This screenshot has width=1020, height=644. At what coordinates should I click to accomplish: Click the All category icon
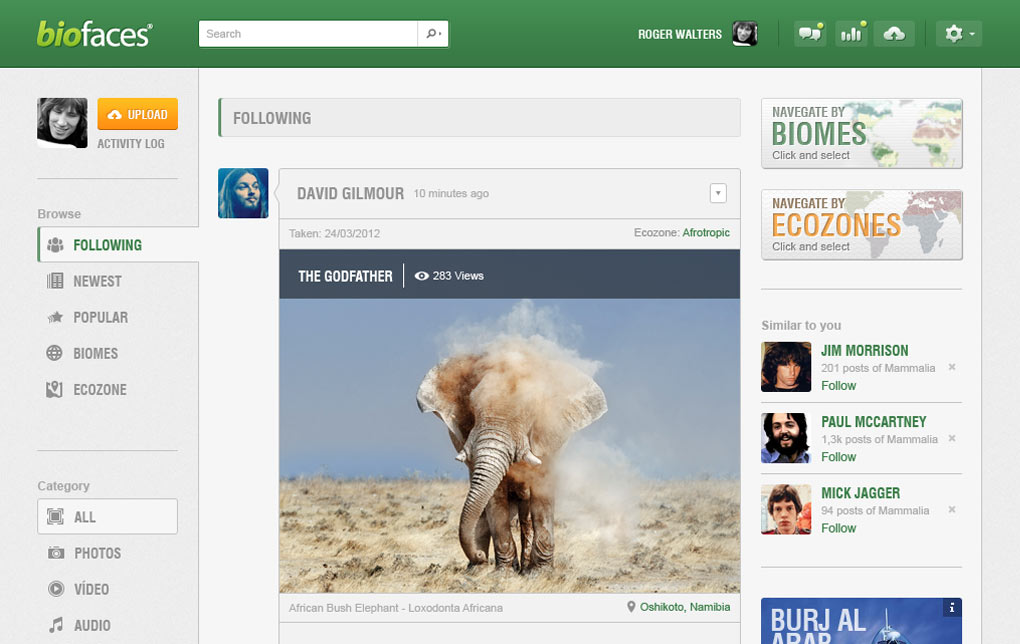click(56, 517)
